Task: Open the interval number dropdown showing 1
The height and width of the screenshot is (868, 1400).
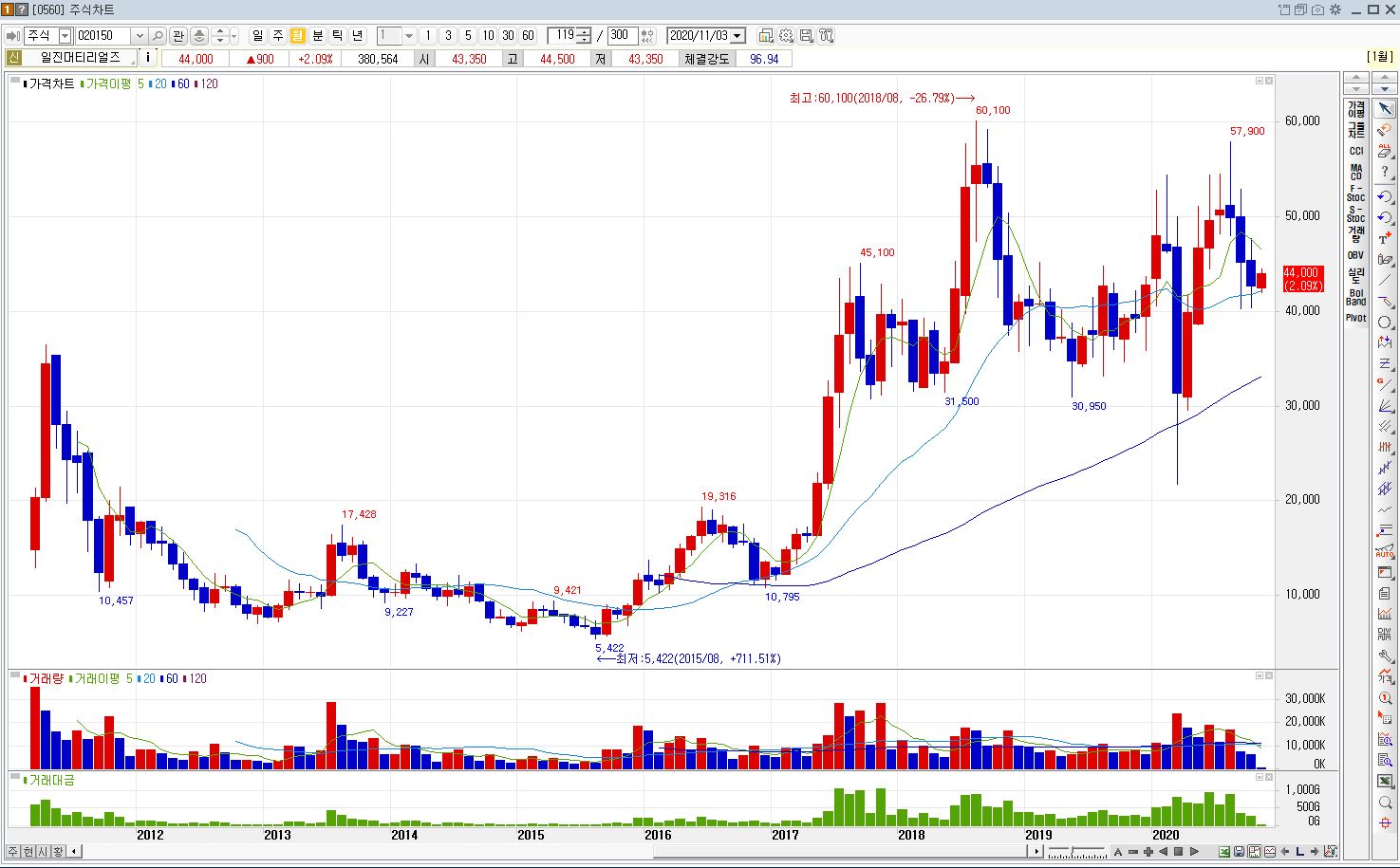Action: tap(409, 35)
